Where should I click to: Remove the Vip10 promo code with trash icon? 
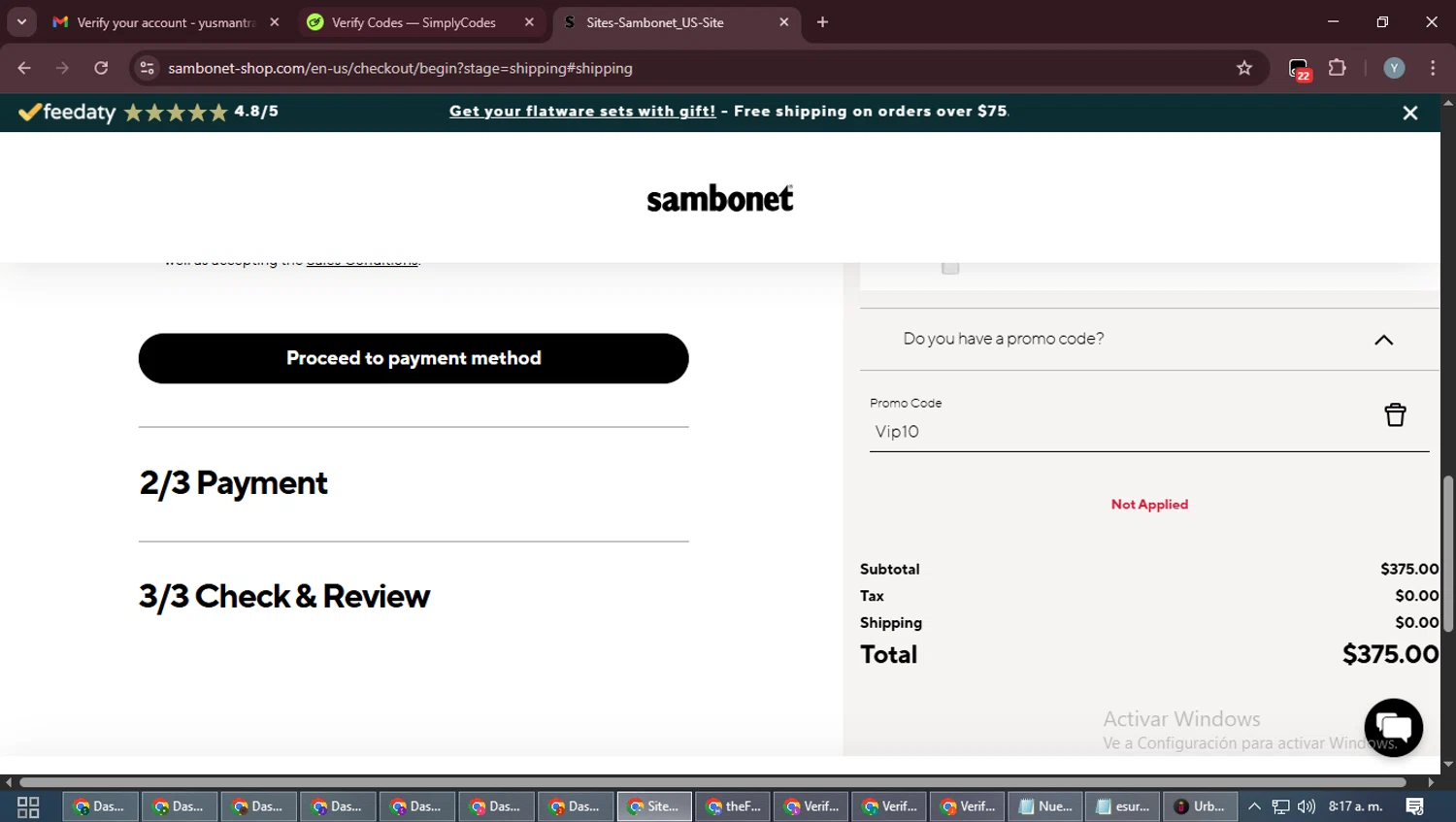click(1395, 414)
